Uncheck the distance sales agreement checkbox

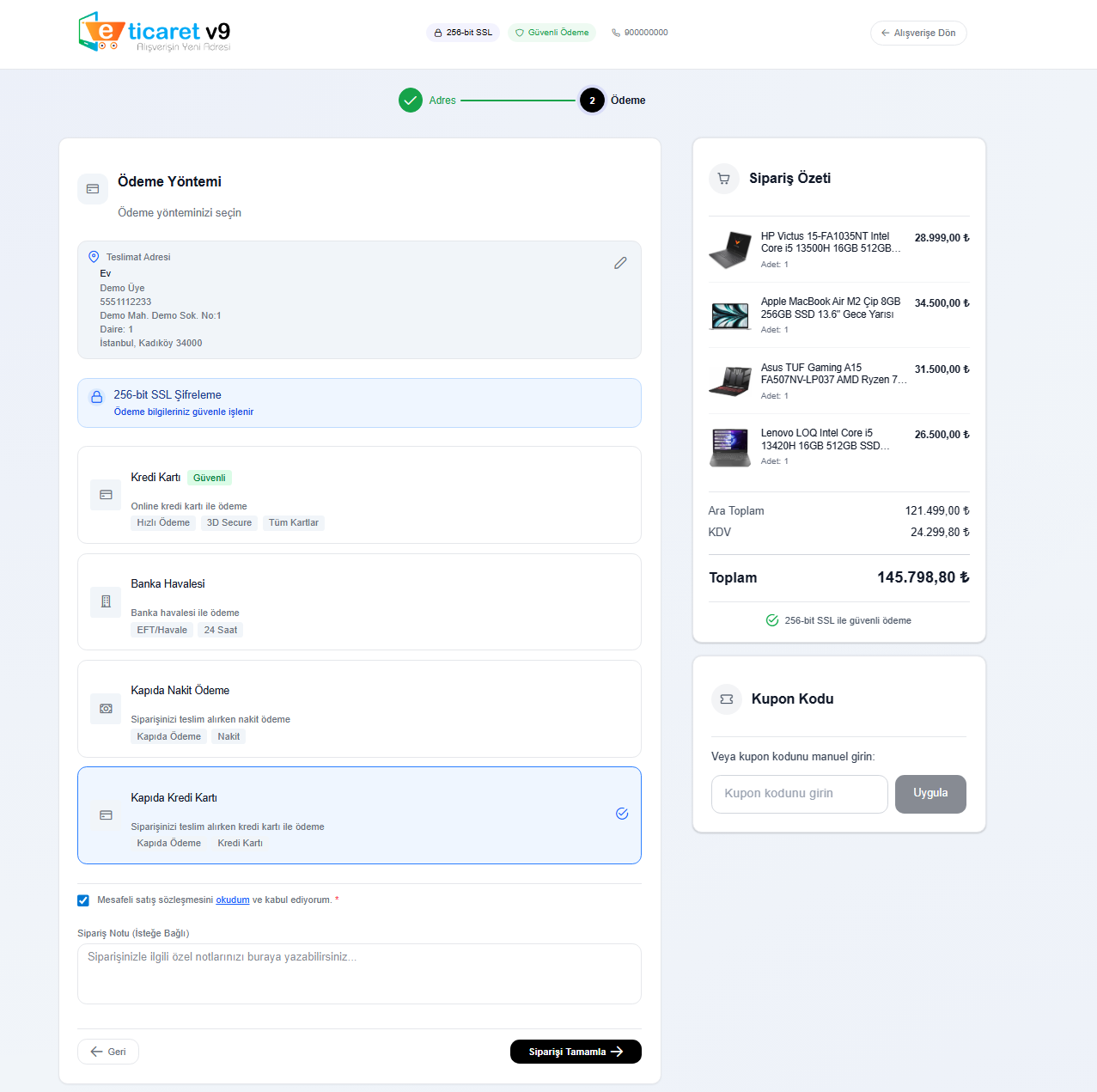83,900
